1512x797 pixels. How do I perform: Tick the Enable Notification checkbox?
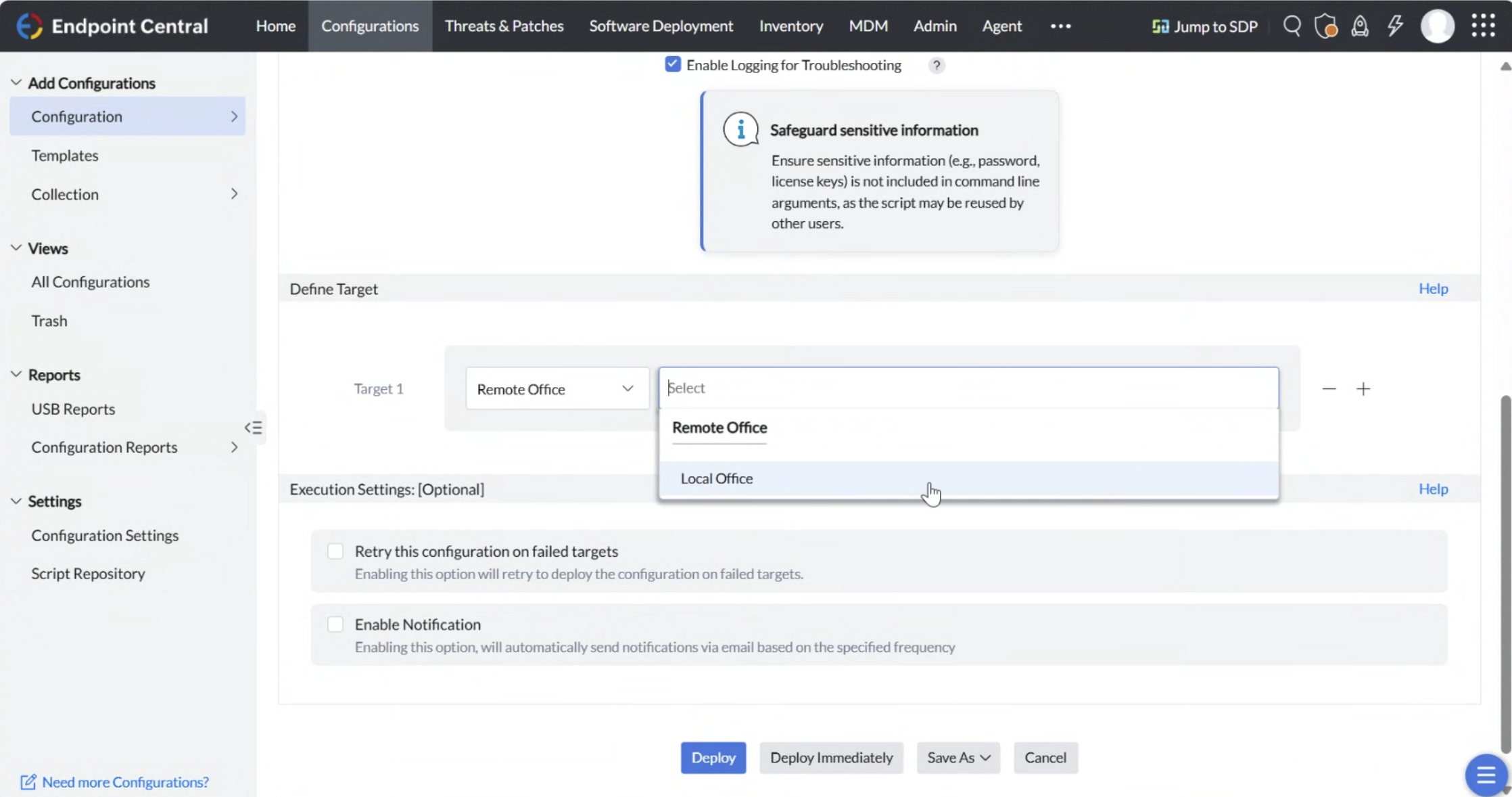coord(335,624)
